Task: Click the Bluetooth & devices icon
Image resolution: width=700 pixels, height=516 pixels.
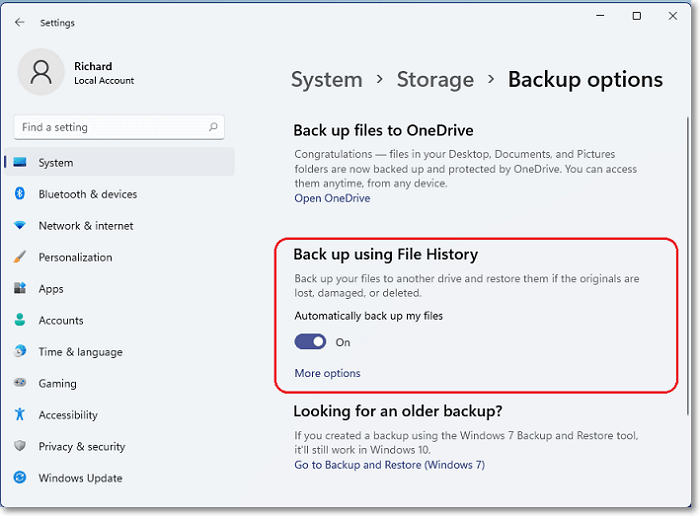Action: click(20, 194)
